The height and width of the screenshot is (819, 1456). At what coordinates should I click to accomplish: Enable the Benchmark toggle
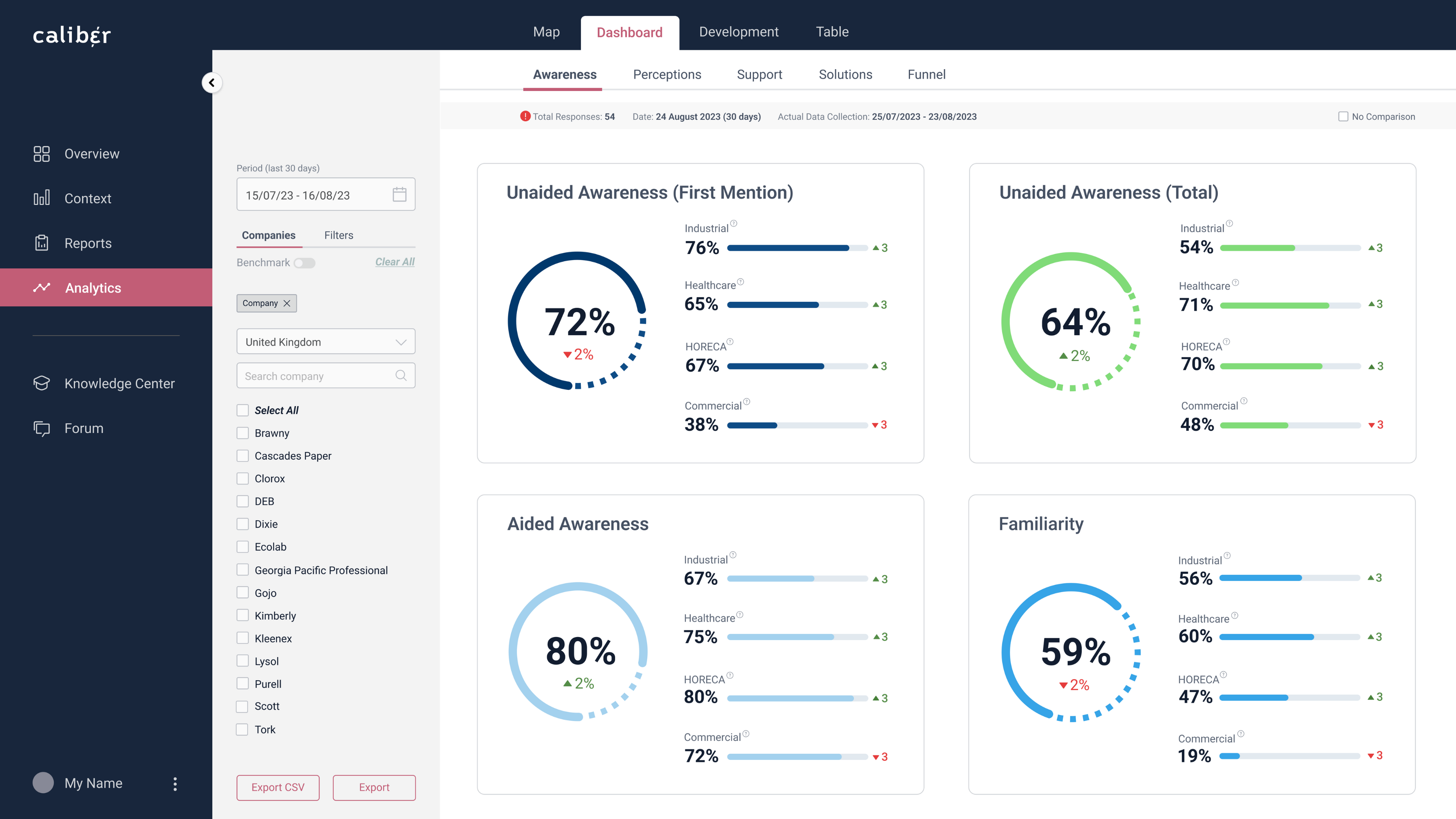pos(304,263)
